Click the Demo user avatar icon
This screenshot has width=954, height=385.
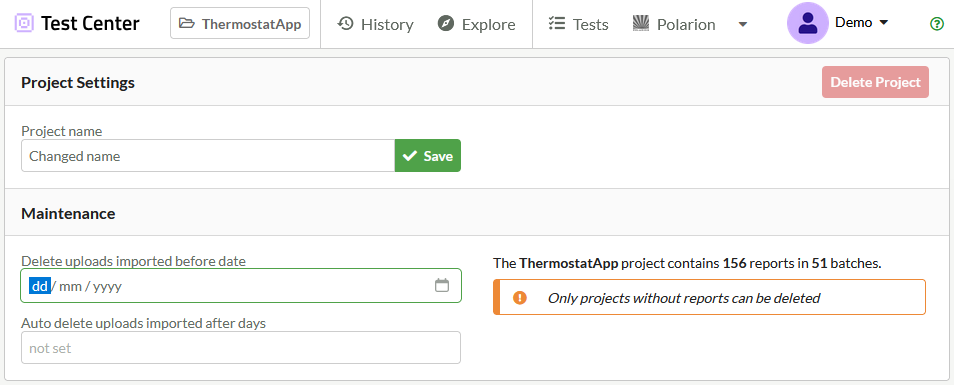[807, 23]
